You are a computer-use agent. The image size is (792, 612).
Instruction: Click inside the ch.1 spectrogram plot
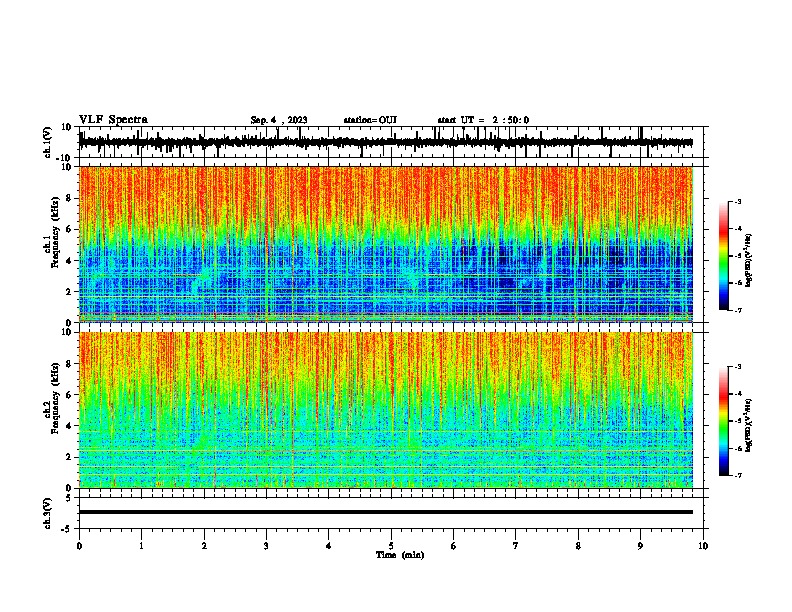pyautogui.click(x=386, y=244)
